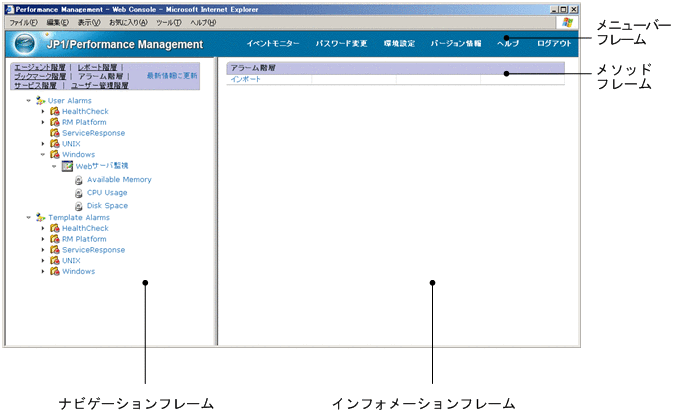Expand Windows under Template Alarms
This screenshot has height=416, width=673.
tap(42, 271)
